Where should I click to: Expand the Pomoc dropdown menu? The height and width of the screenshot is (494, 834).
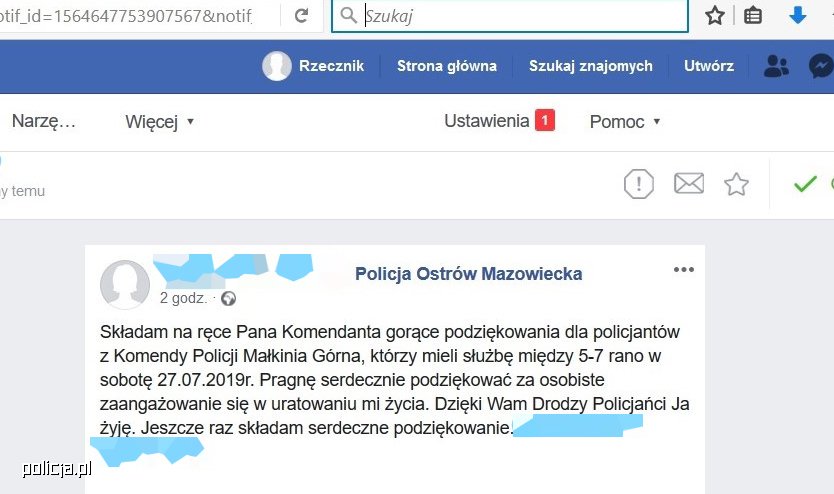[625, 122]
